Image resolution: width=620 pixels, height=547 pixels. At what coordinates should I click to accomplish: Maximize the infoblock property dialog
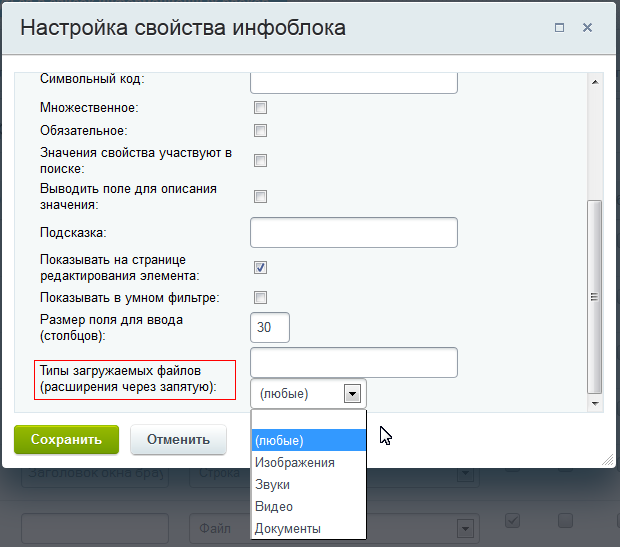559,28
